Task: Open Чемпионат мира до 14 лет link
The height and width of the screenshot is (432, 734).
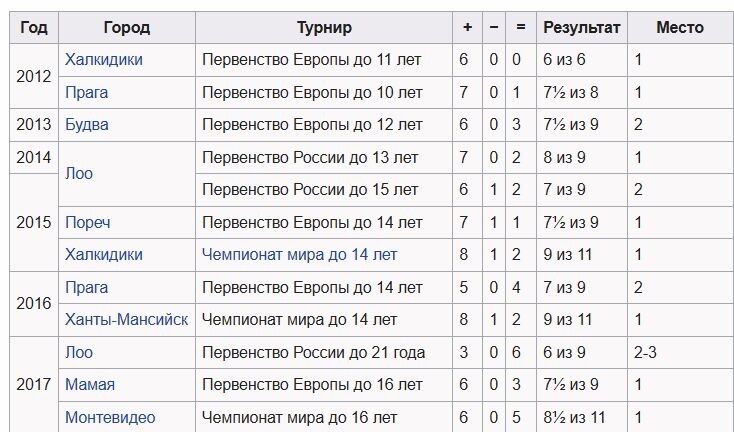Action: pyautogui.click(x=299, y=255)
